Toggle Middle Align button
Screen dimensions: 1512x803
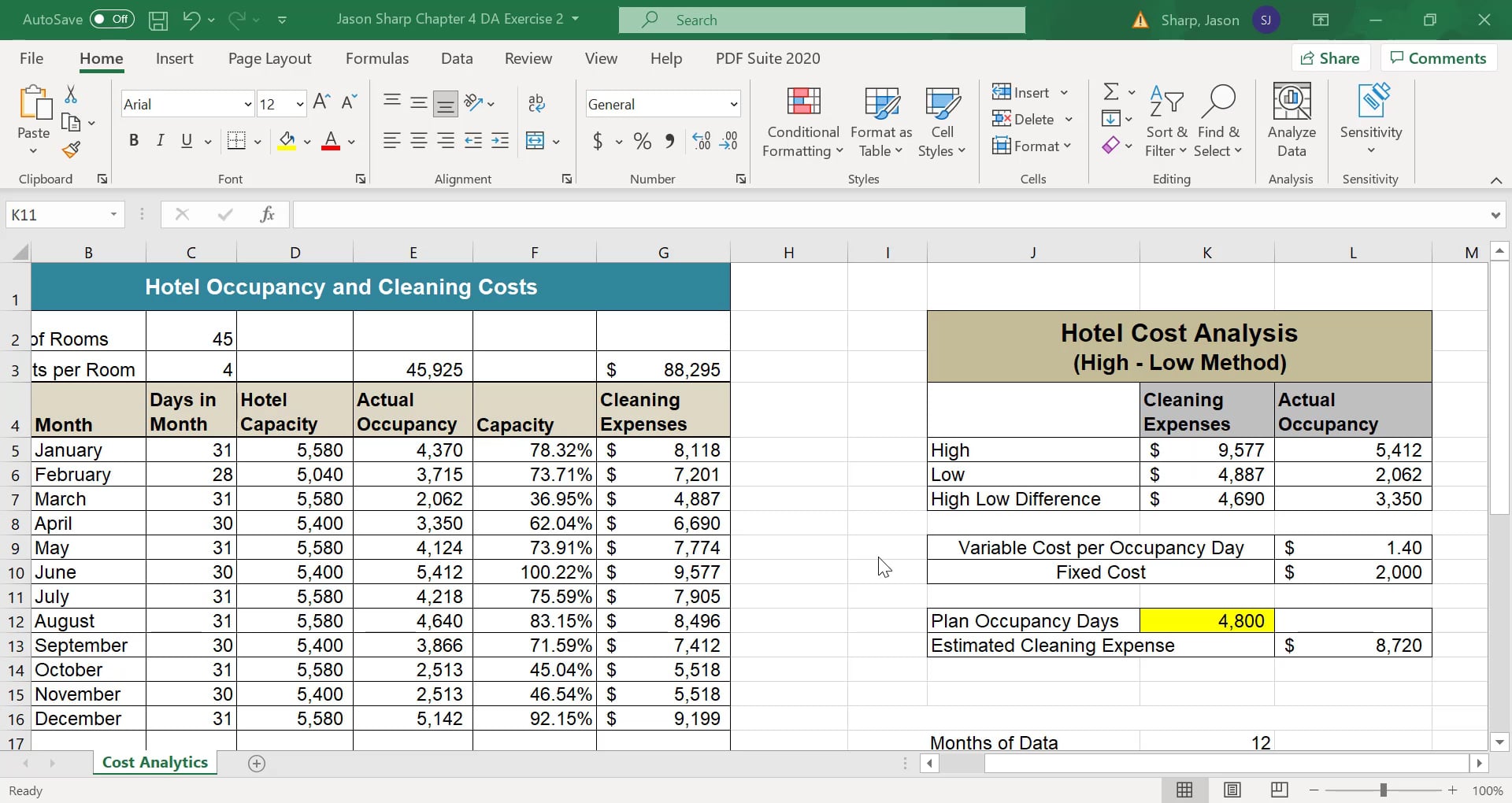[x=419, y=102]
